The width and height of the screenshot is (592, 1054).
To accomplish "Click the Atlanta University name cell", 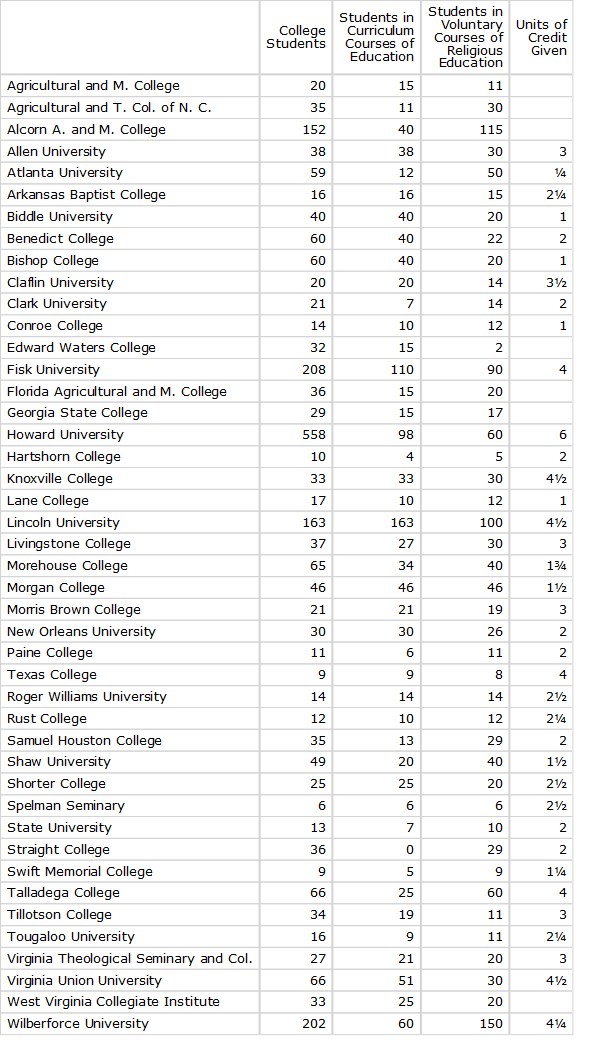I will 130,173.
